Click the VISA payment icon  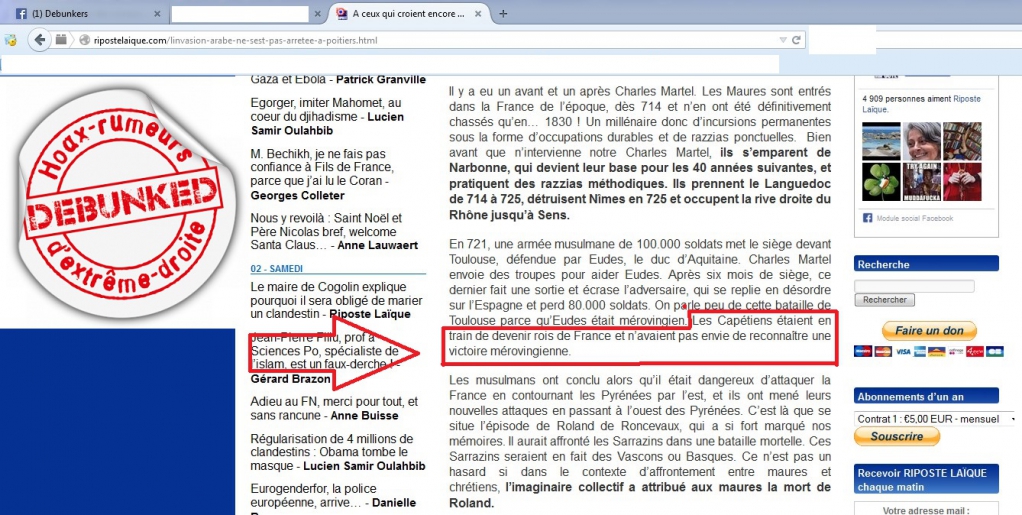[903, 351]
